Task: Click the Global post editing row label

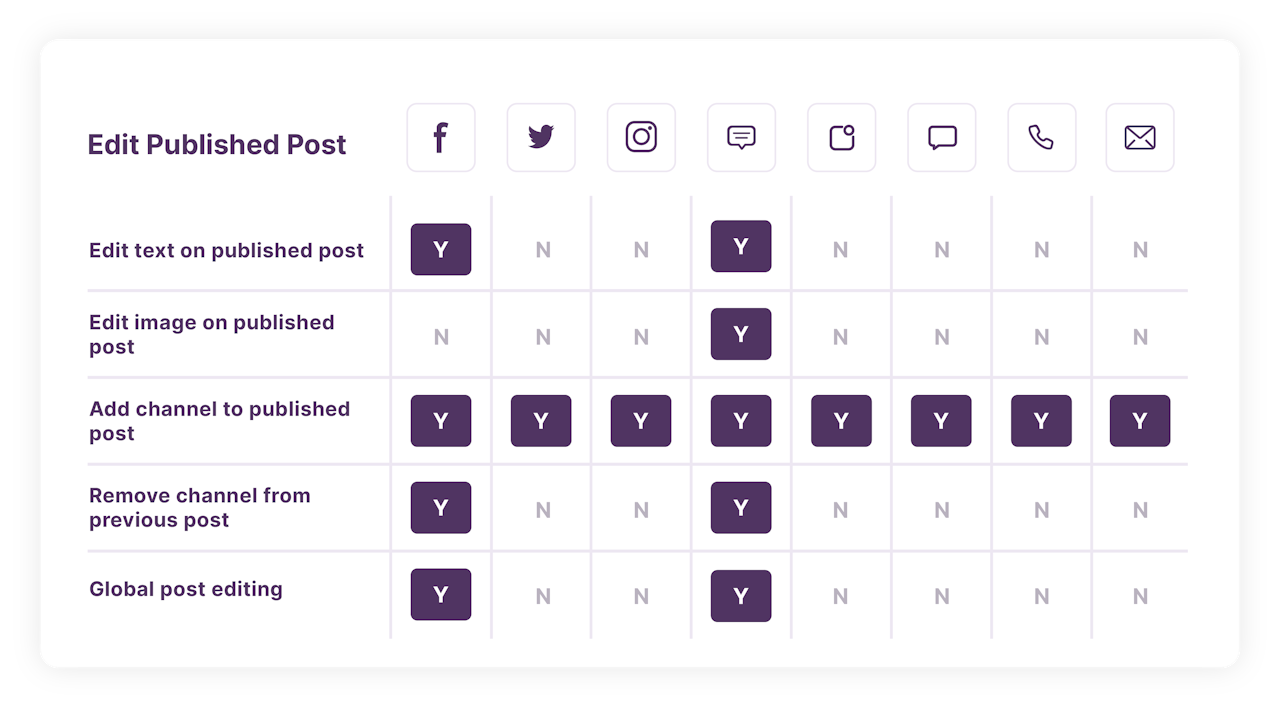Action: [x=186, y=590]
